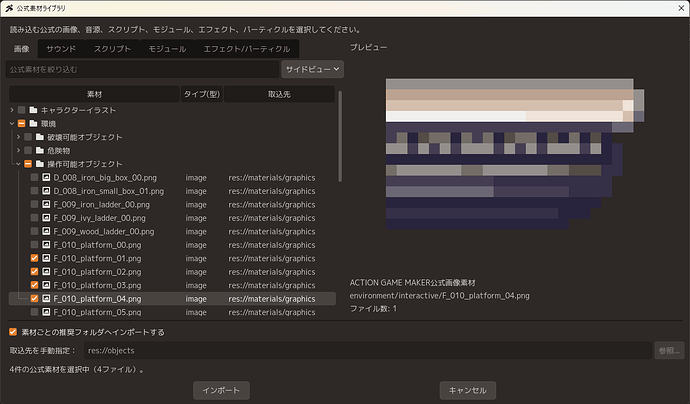The width and height of the screenshot is (690, 404).
Task: Click the image icon of F_010_platform_04.png
Action: pyautogui.click(x=46, y=298)
